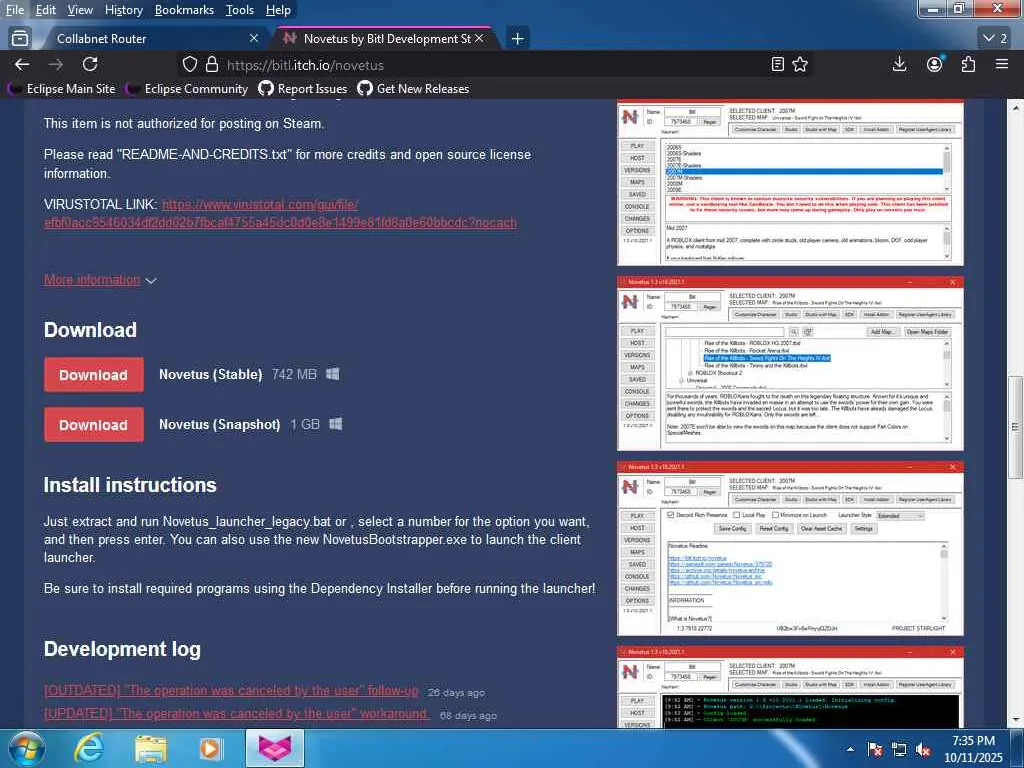Image resolution: width=1024 pixels, height=768 pixels.
Task: Open the View menu
Action: pyautogui.click(x=80, y=10)
